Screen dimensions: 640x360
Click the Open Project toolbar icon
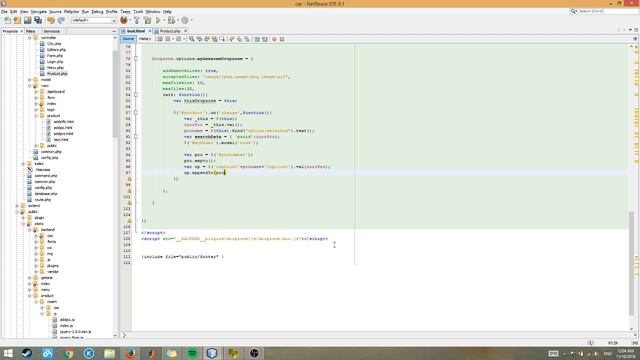pos(27,20)
